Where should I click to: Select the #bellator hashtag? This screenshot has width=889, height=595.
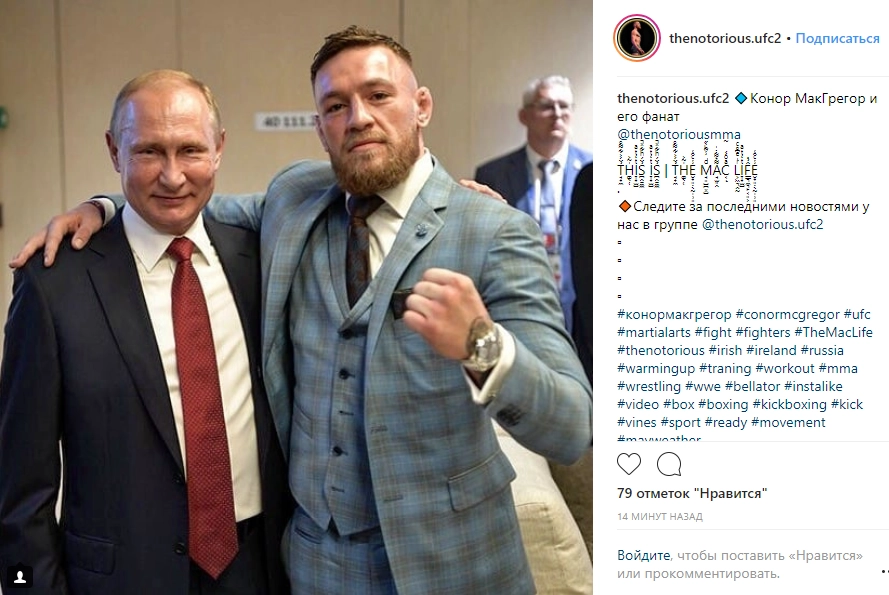(752, 387)
